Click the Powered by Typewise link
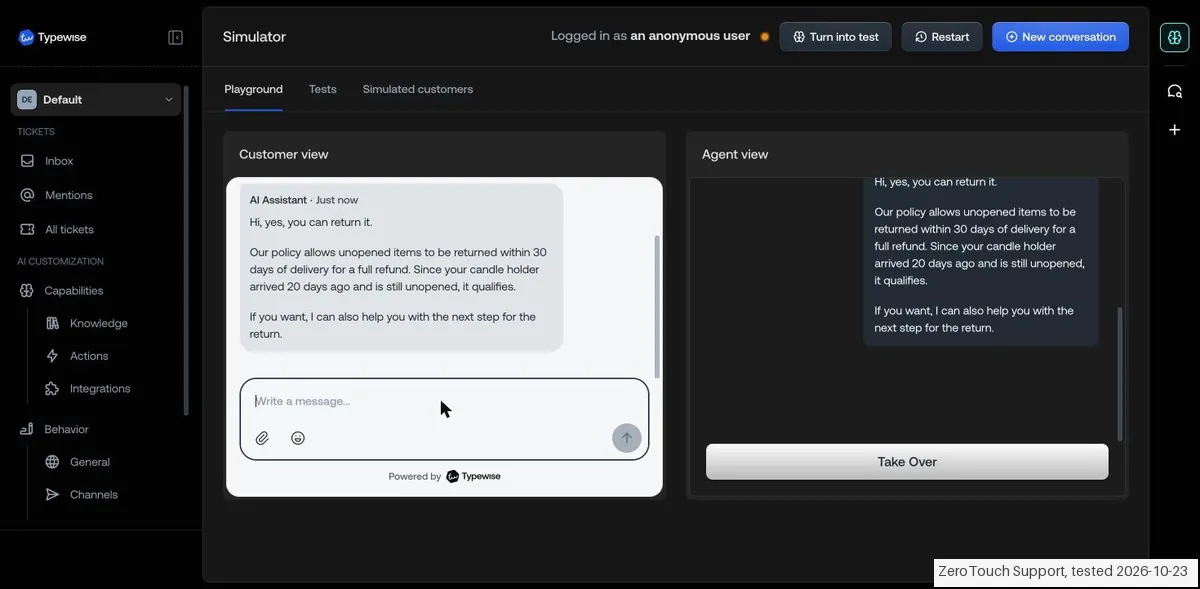Image resolution: width=1200 pixels, height=589 pixels. (444, 477)
